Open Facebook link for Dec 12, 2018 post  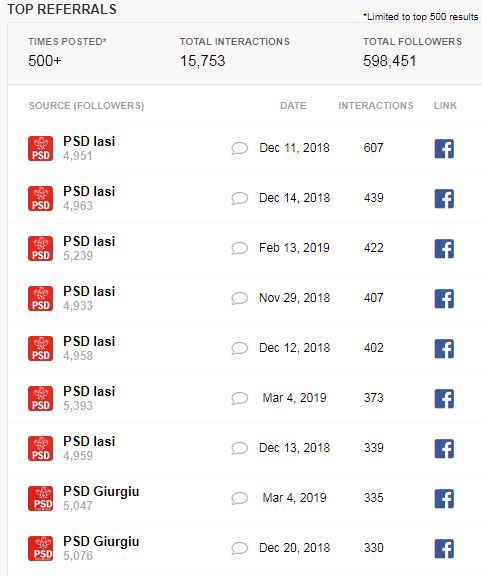click(444, 348)
